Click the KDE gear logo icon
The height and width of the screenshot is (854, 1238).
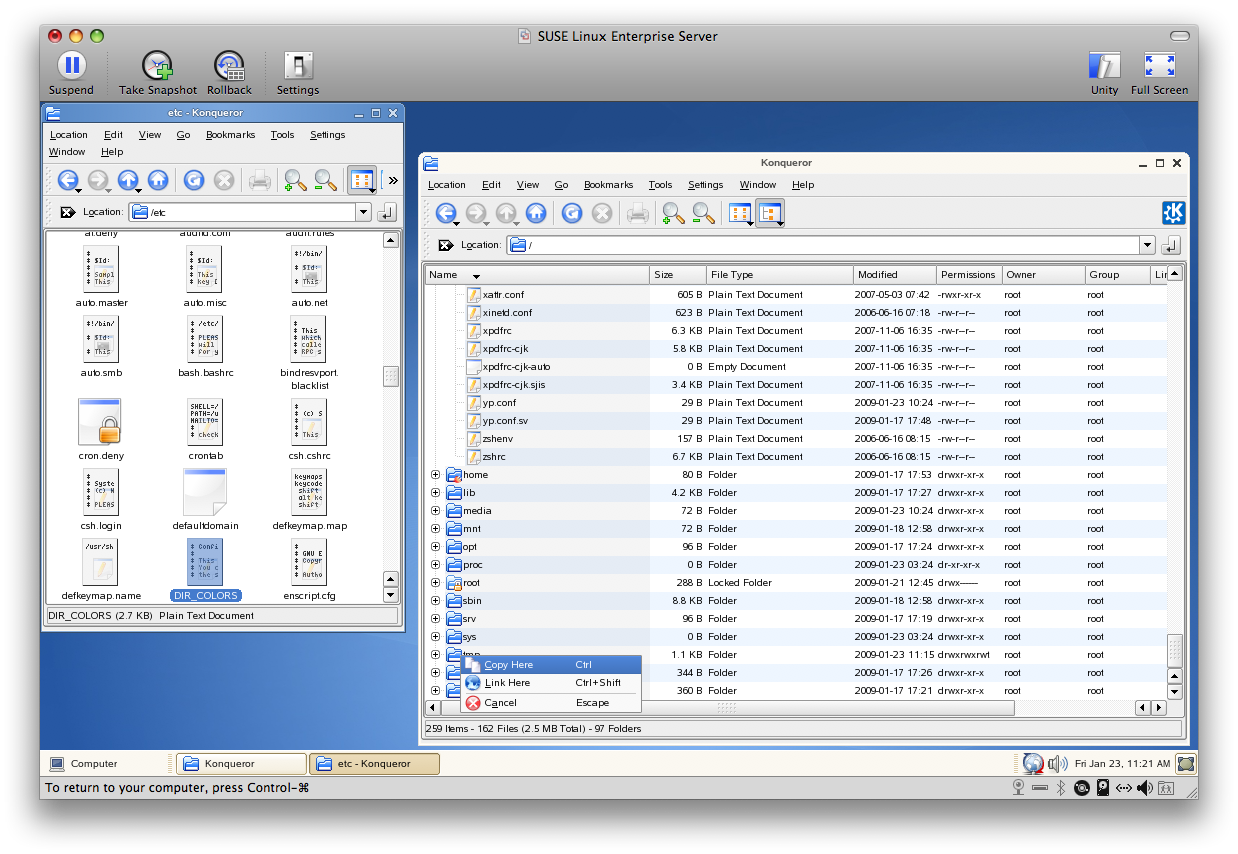(1173, 213)
